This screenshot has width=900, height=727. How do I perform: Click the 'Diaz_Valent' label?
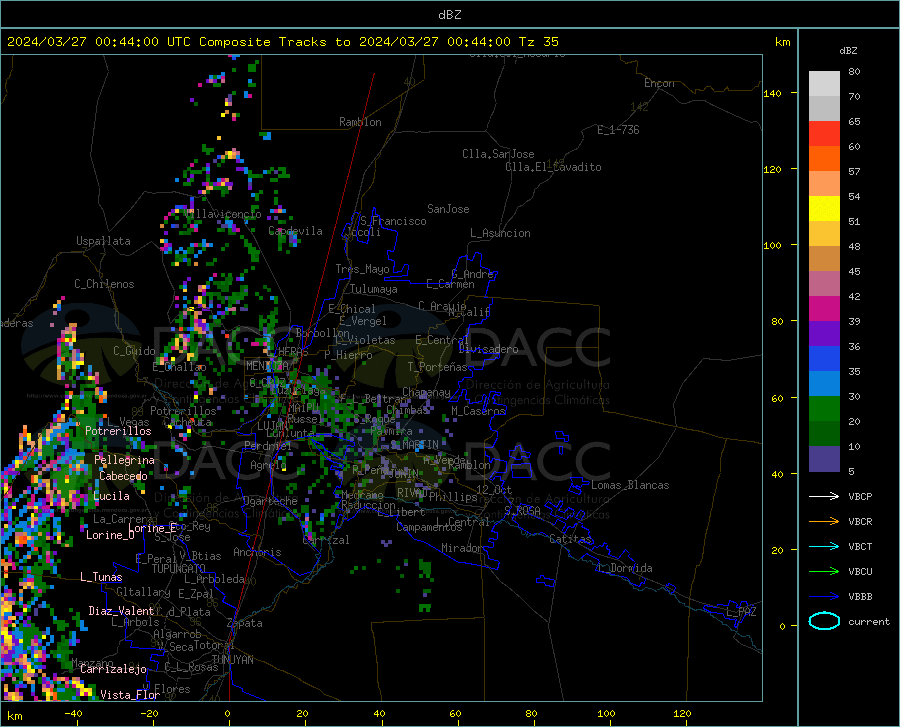coord(121,611)
